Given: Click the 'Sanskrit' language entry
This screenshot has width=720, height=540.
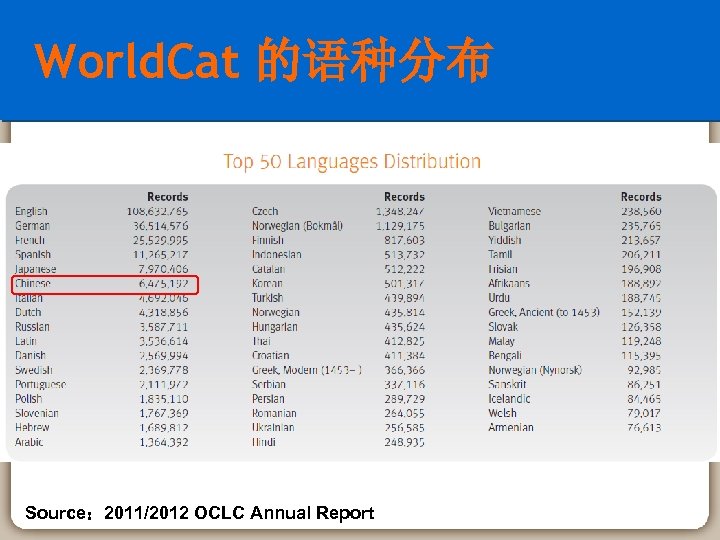Looking at the screenshot, I should [x=507, y=384].
